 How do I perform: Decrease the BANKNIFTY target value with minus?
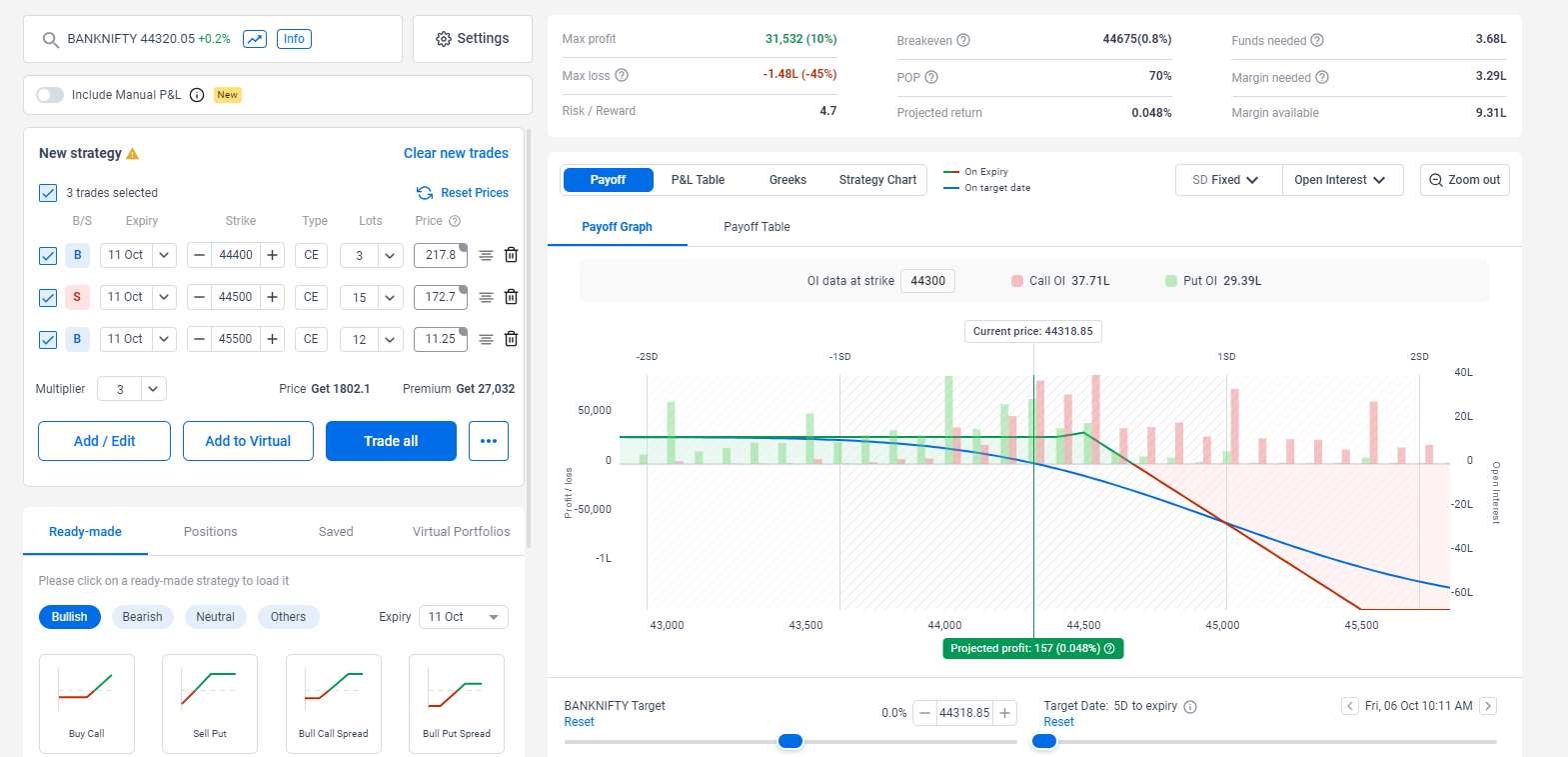coord(925,713)
